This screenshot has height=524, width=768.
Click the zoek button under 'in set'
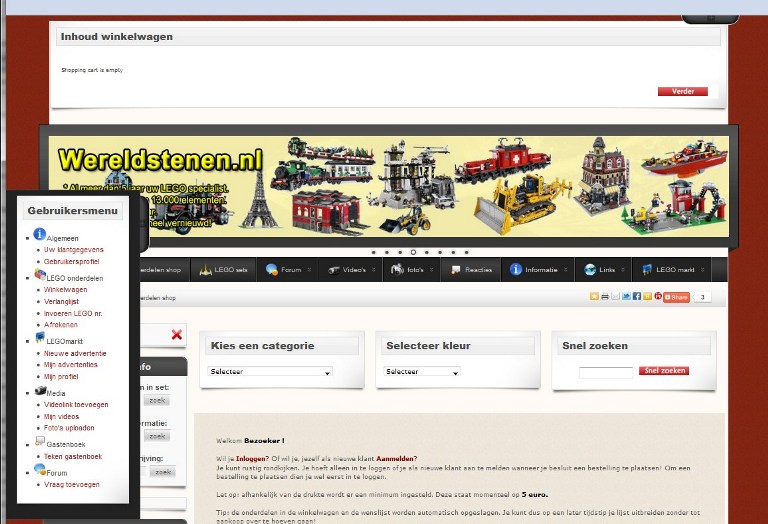[x=157, y=401]
